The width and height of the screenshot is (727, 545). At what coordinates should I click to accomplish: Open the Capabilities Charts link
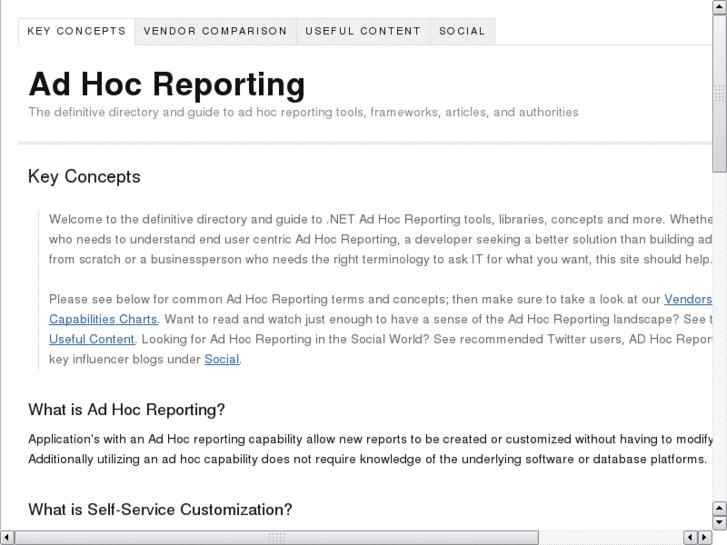(103, 319)
